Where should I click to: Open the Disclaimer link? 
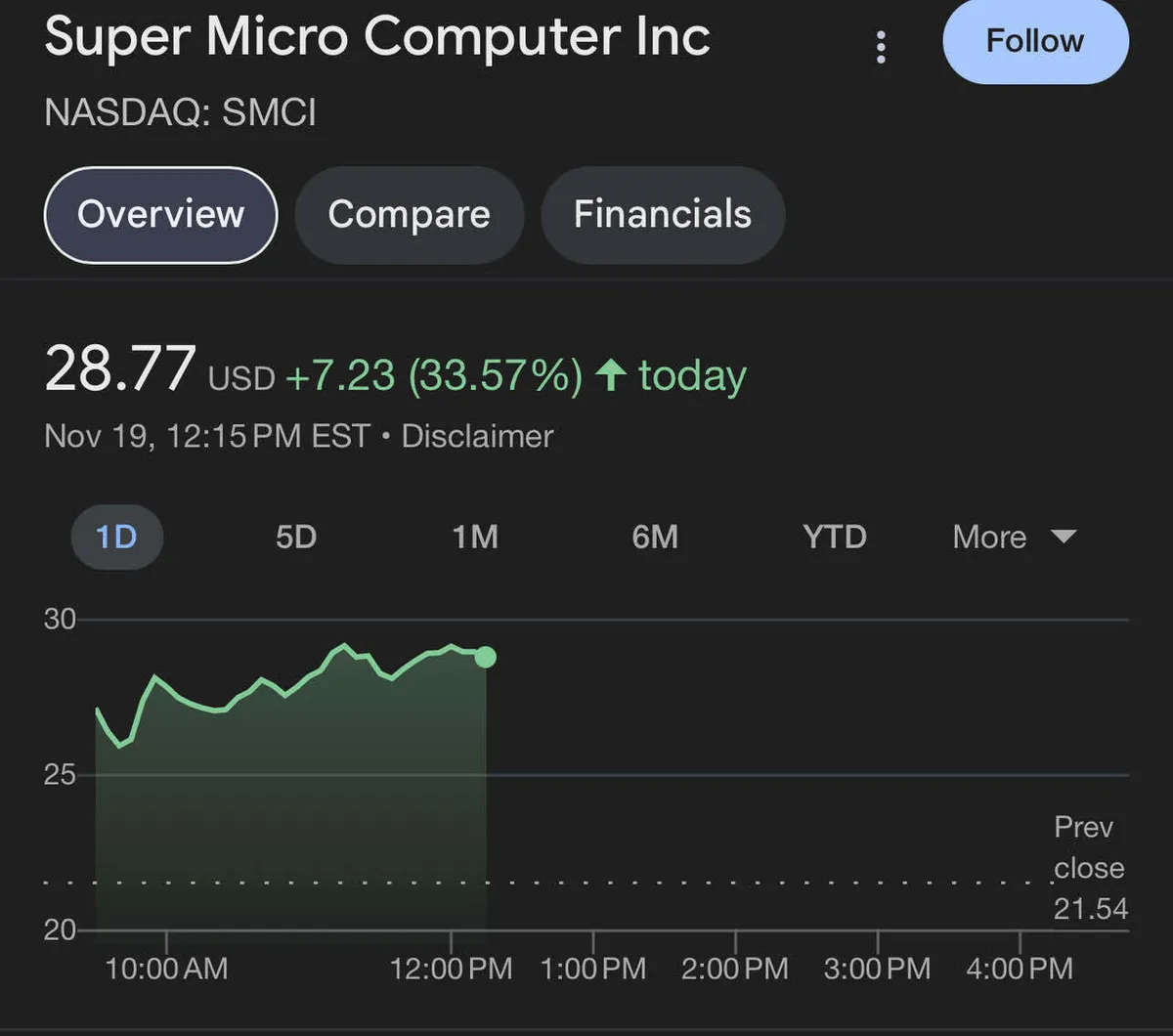coord(477,436)
